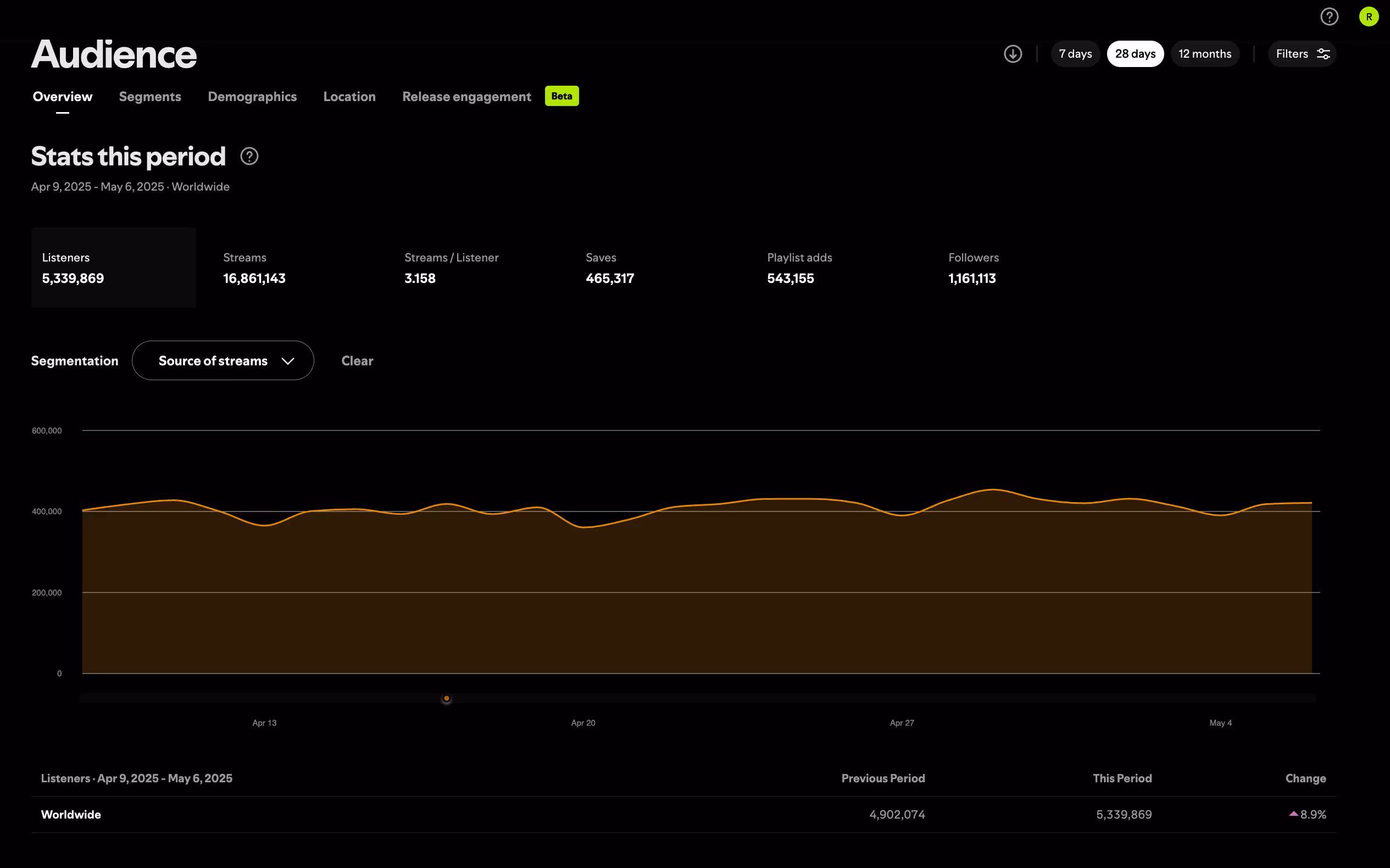Open the help icon in top bar
1390x868 pixels.
pos(1329,16)
